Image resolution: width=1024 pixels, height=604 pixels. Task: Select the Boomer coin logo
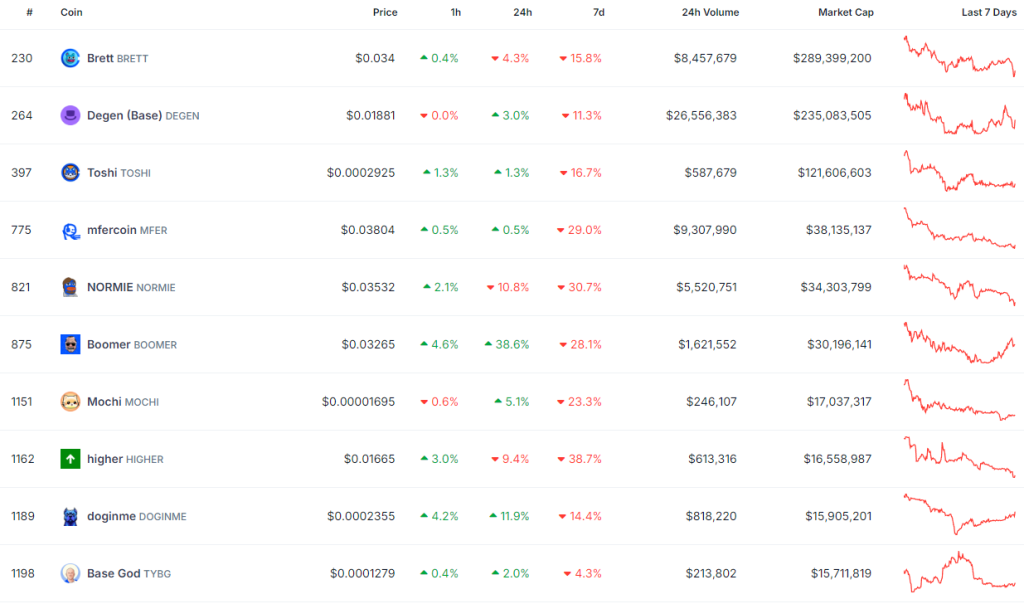click(69, 344)
